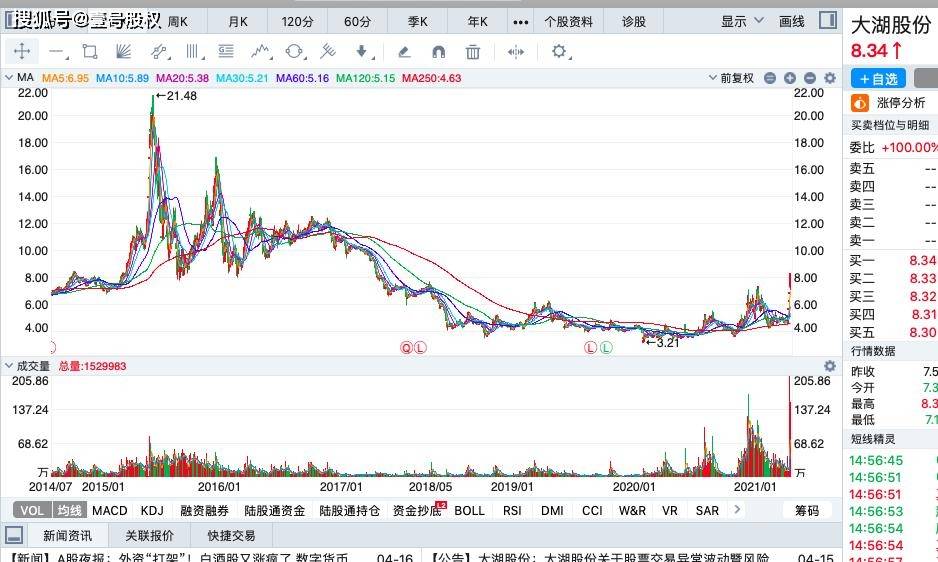Open the 筹码 chip distribution button
938x562 pixels.
[807, 511]
